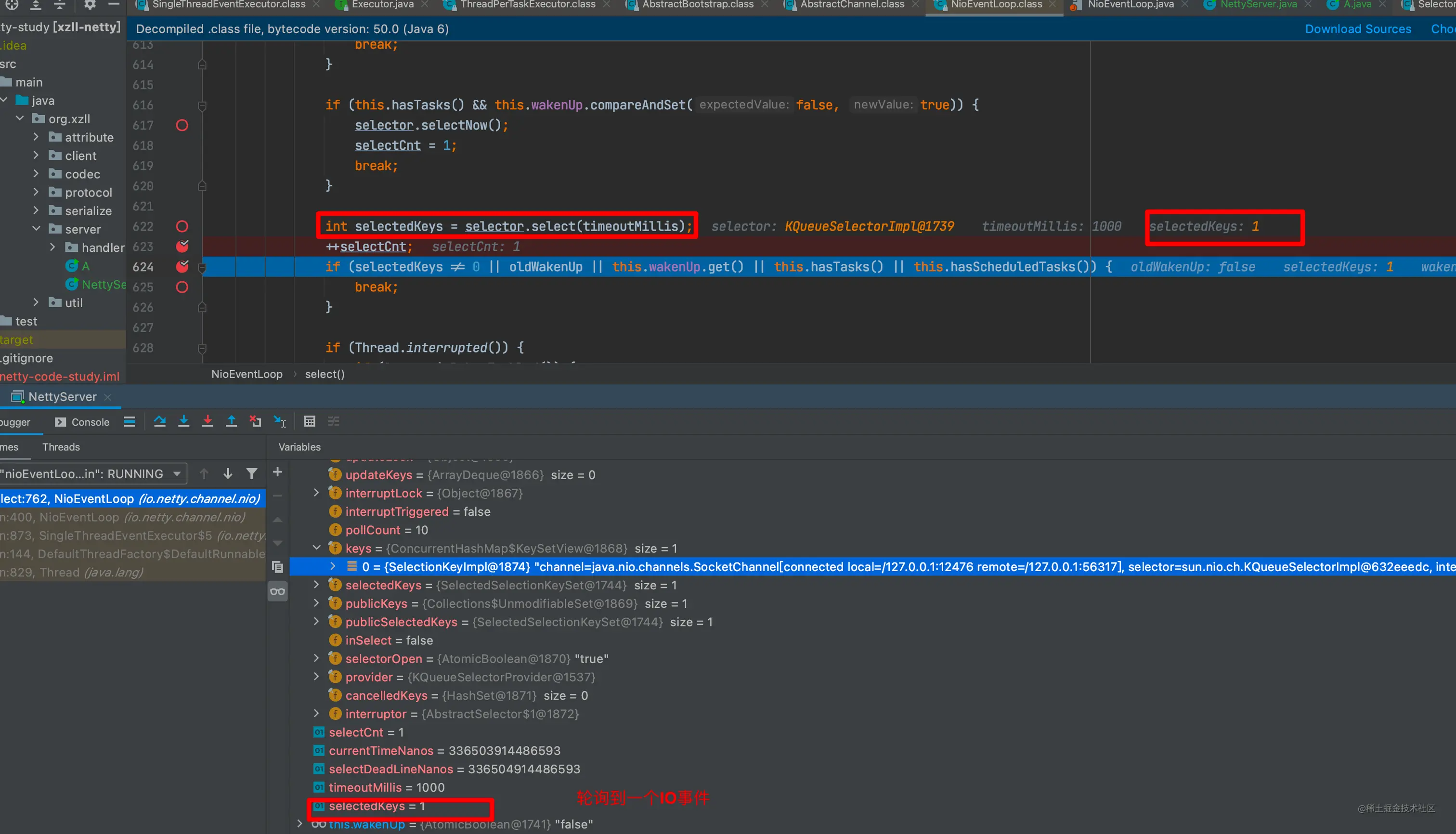Click the Force Step Into red arrow
Screen dimensions: 1456x834
(208, 422)
